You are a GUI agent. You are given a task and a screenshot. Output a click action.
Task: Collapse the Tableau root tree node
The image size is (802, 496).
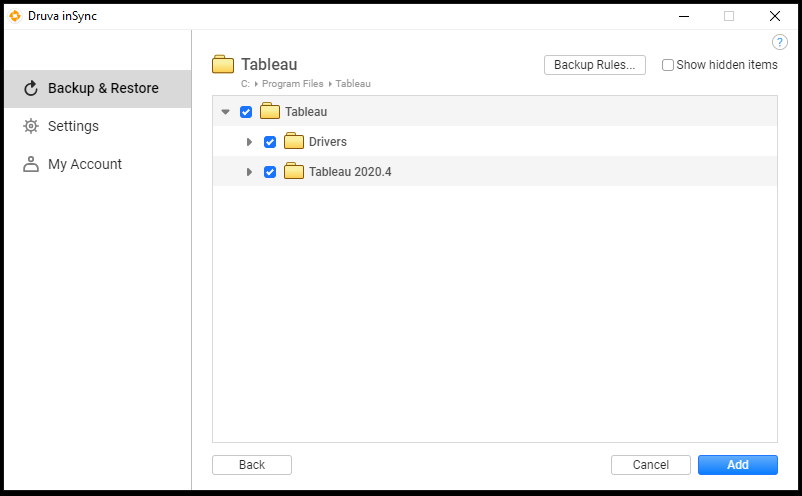pos(225,112)
